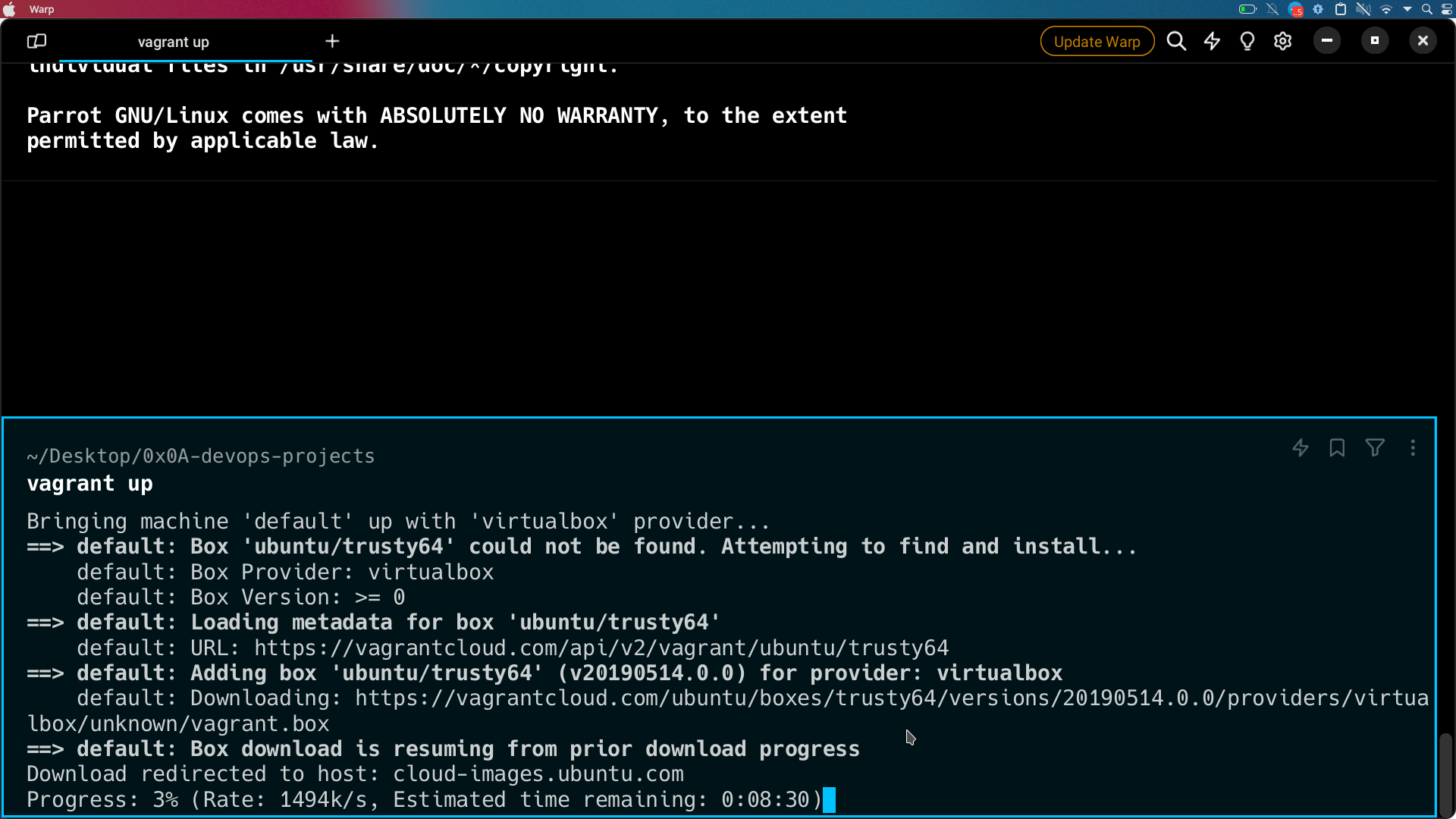Click the Warp AI lightning bolt in top toolbar
This screenshot has width=1456, height=819.
click(x=1212, y=41)
